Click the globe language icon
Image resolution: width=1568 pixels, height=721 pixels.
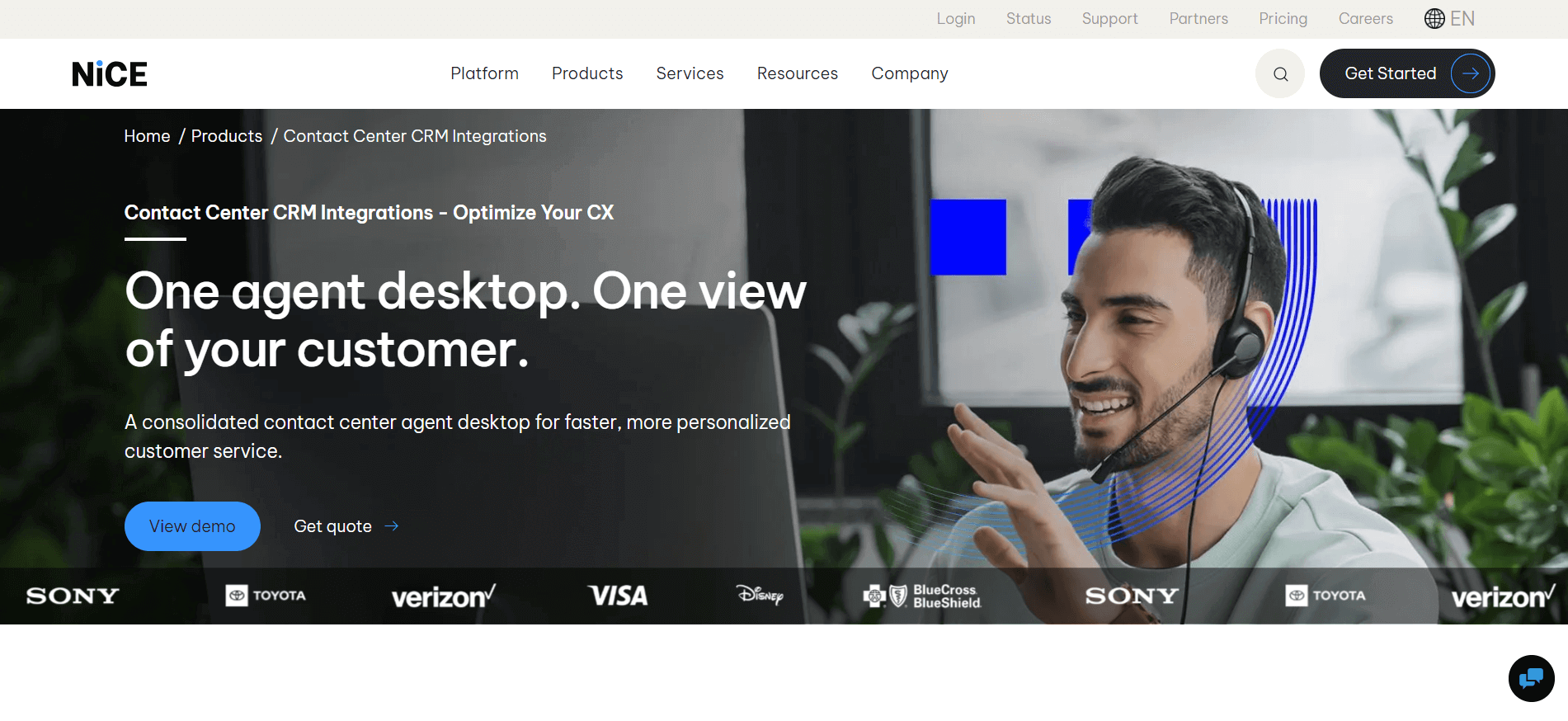click(x=1434, y=18)
